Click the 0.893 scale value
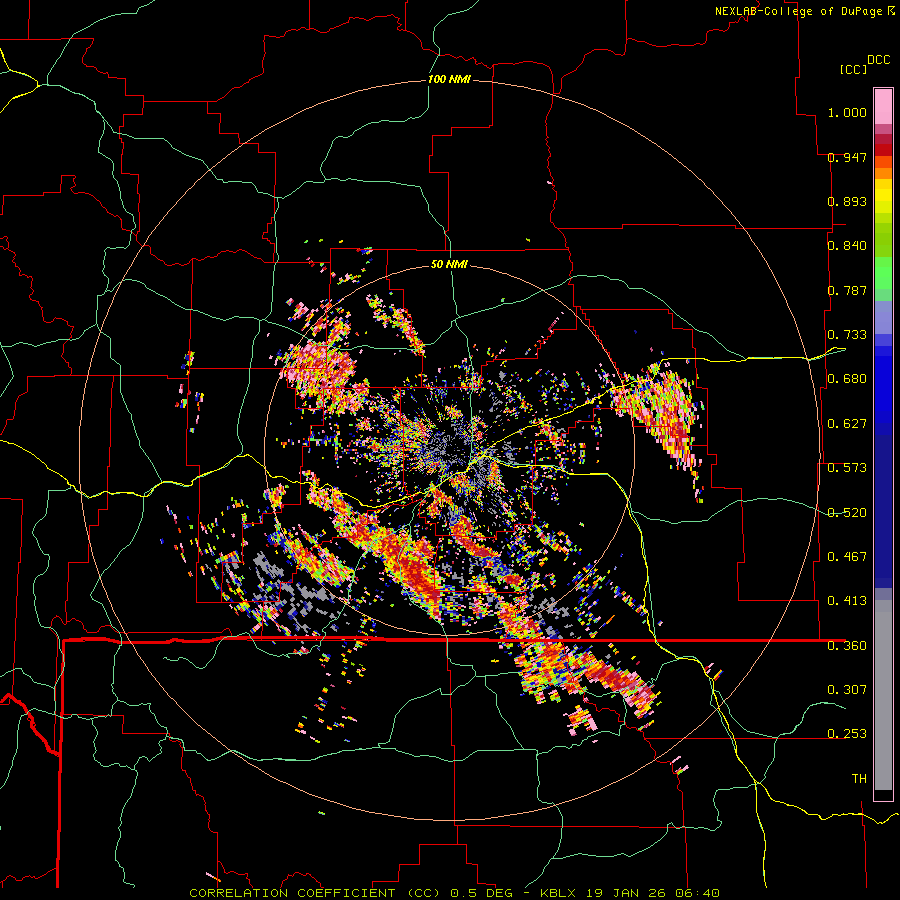The width and height of the screenshot is (900, 900). (847, 201)
